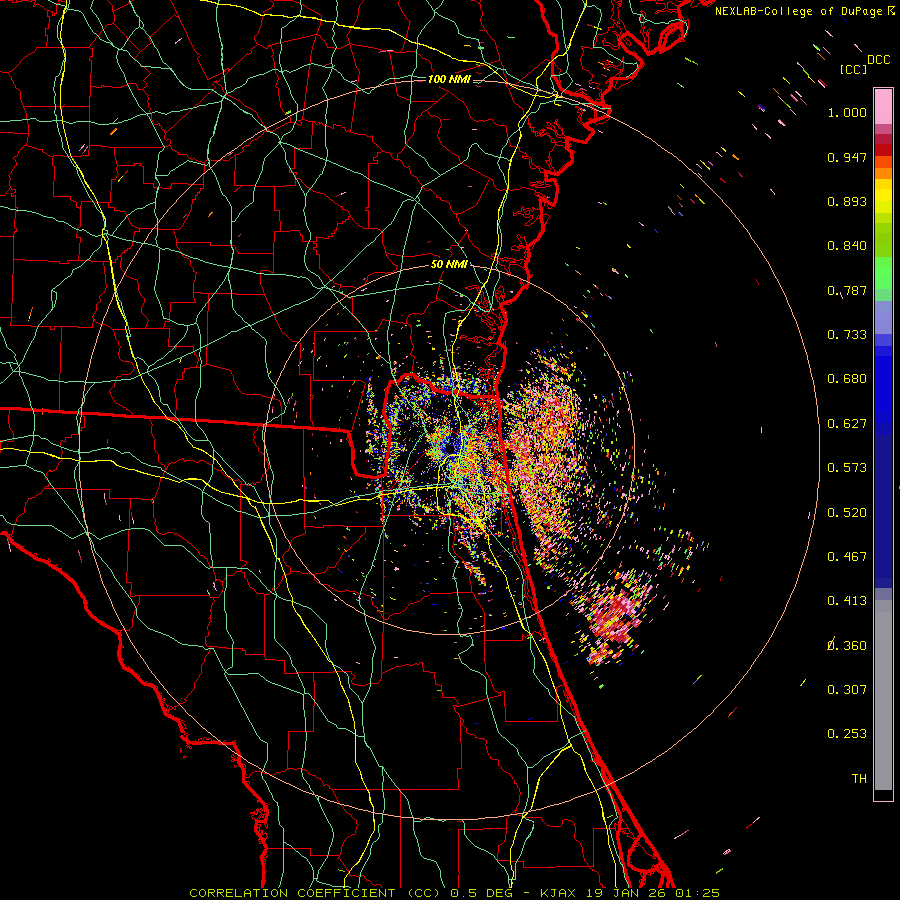Screen dimensions: 900x900
Task: Select the 0.840 legend value
Action: click(x=847, y=246)
